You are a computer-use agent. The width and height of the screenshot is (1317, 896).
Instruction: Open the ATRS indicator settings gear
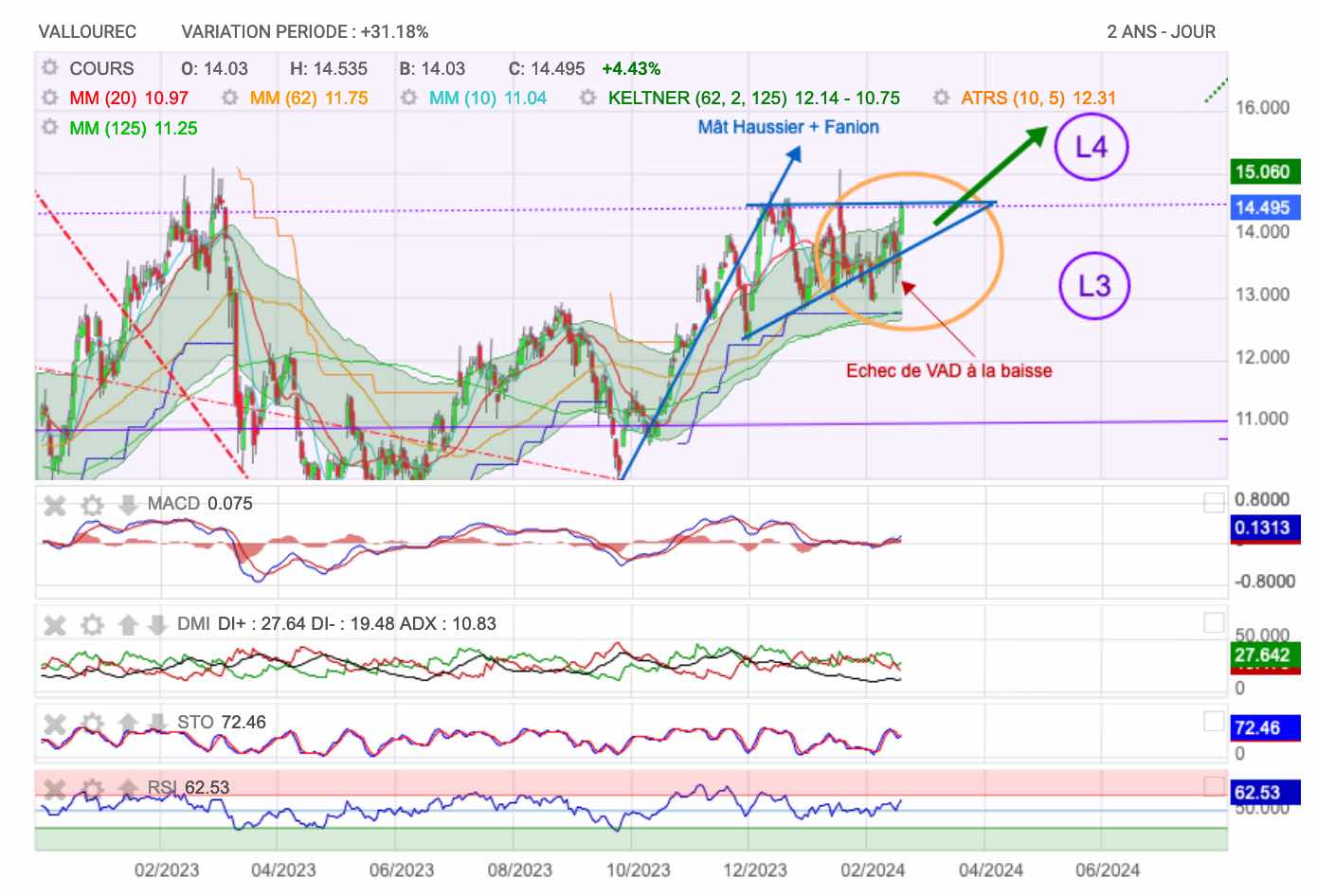pos(941,98)
